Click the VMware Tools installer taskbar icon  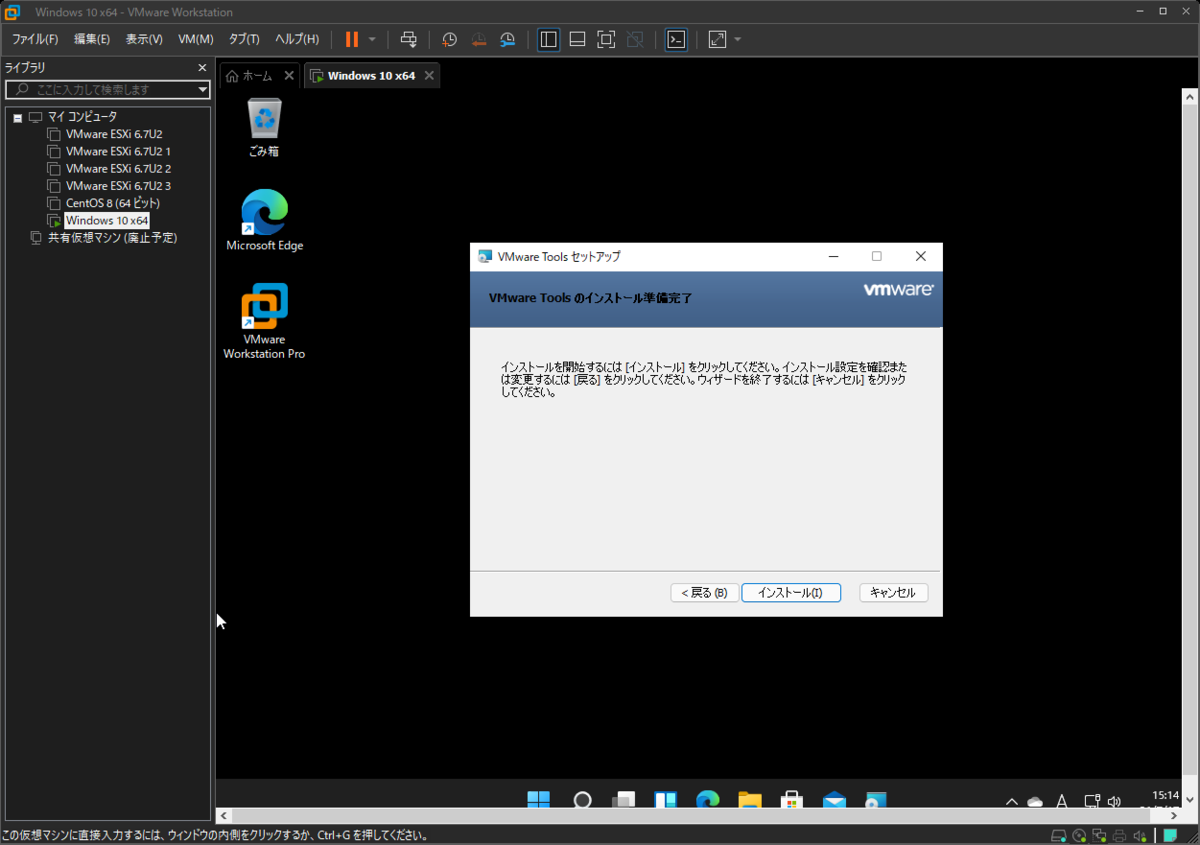coord(875,800)
